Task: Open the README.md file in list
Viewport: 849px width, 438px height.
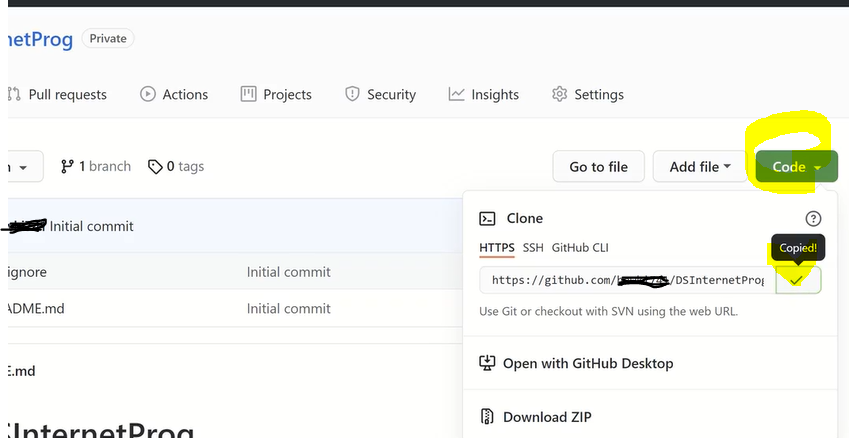Action: 36,309
